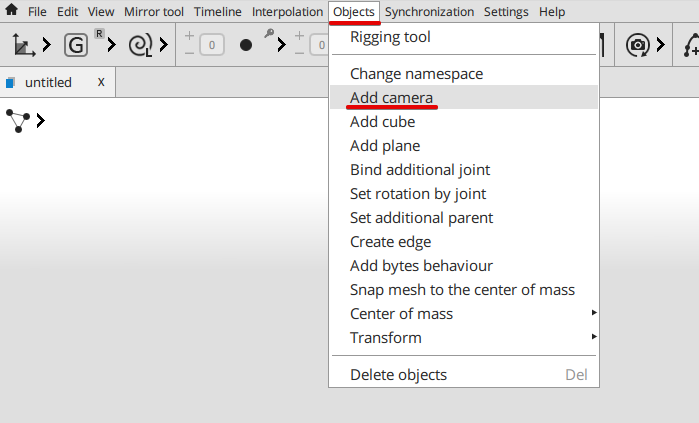Click the camera rotate toolbar icon
This screenshot has width=699, height=423.
[x=637, y=44]
